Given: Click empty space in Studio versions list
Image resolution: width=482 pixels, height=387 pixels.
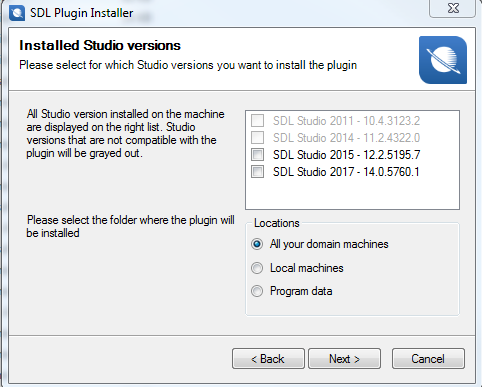Looking at the screenshot, I should point(352,195).
